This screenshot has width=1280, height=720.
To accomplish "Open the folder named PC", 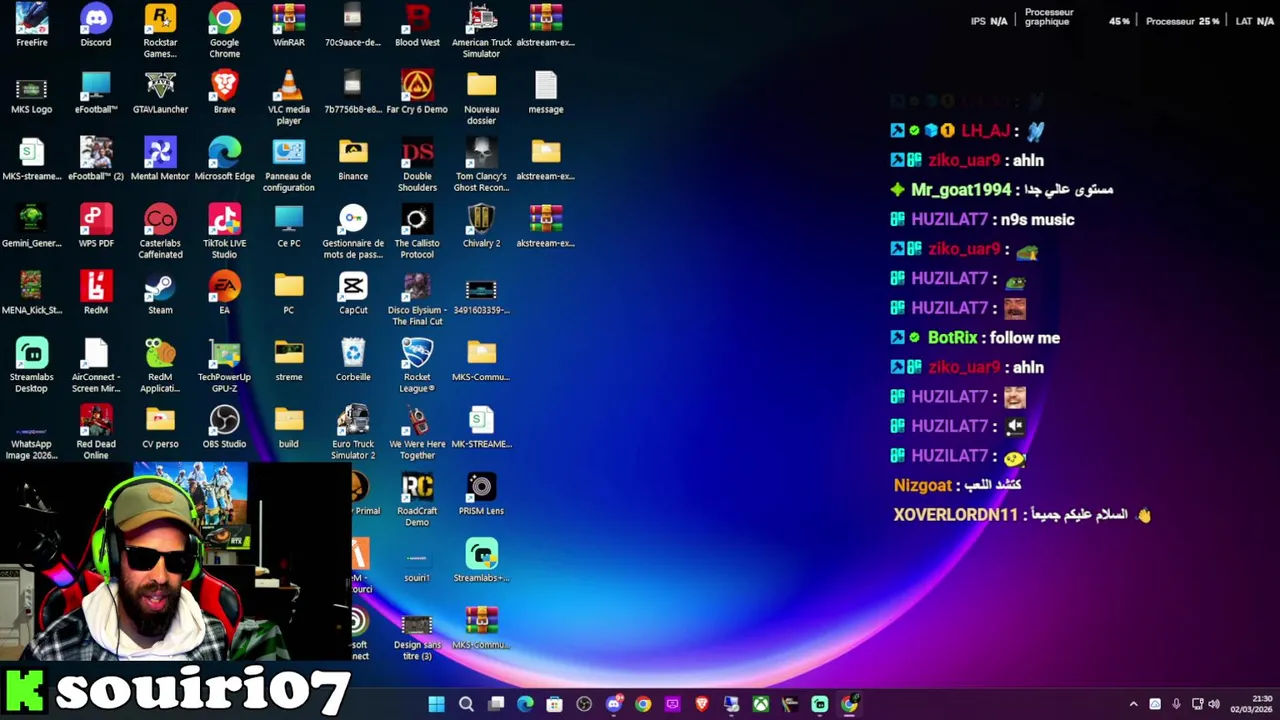I will pyautogui.click(x=289, y=294).
